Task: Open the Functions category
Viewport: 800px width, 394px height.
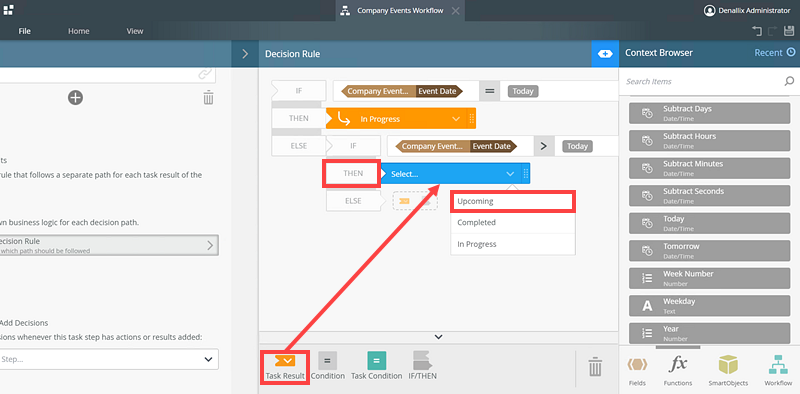Action: 678,371
